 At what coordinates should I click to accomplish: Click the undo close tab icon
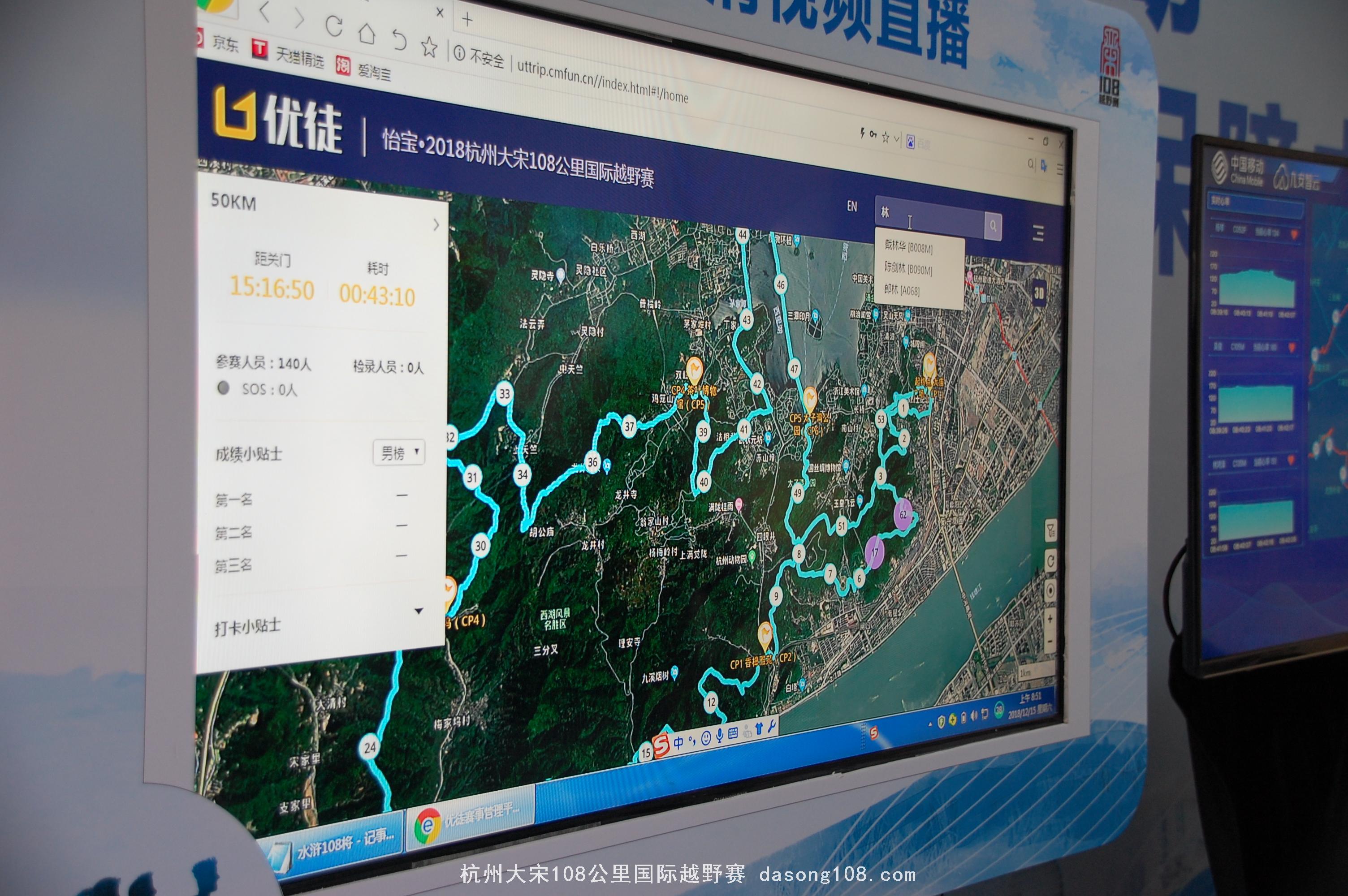399,40
